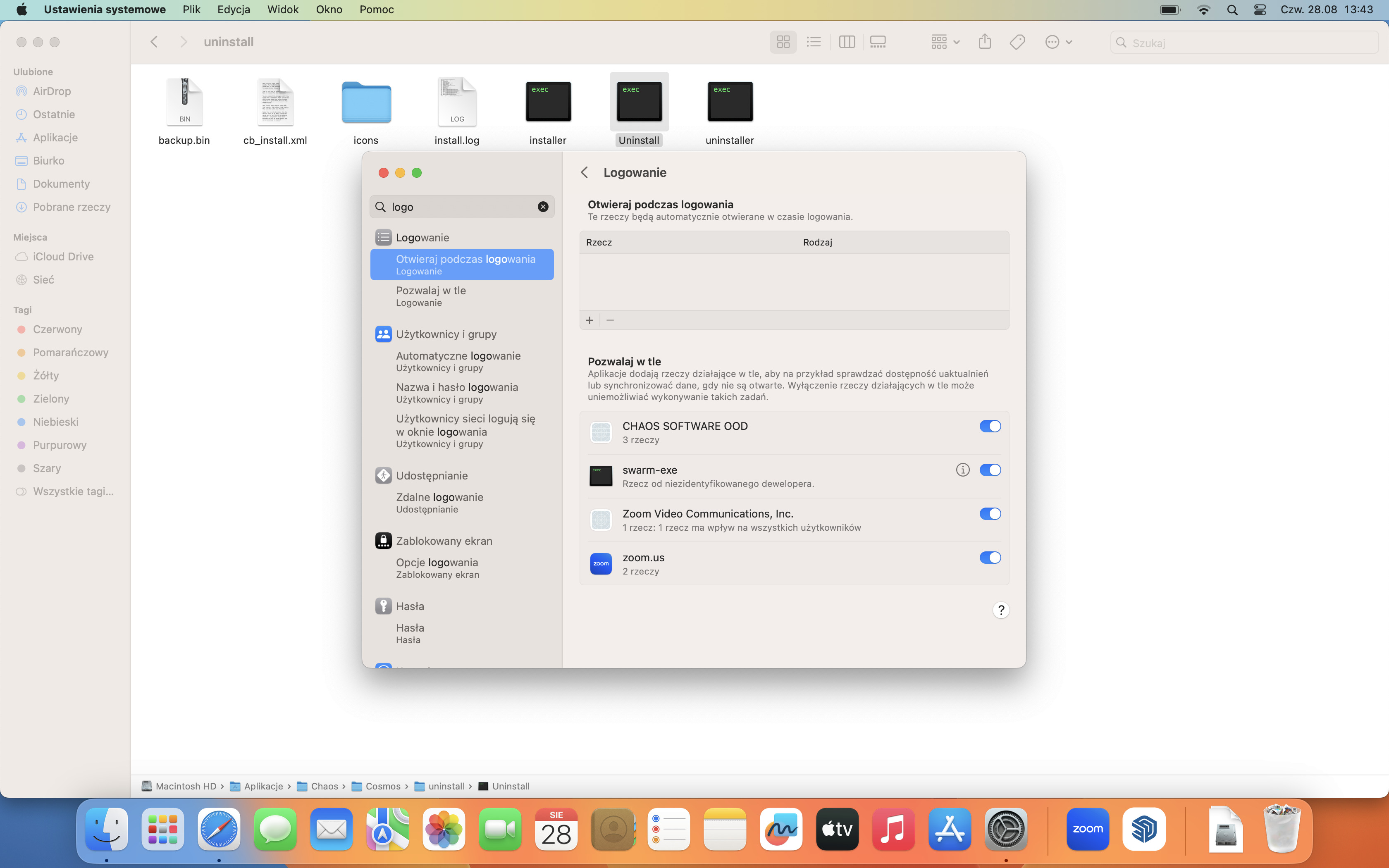Click the add (+) login item button
Screen dimensions: 1389x868
click(x=589, y=320)
